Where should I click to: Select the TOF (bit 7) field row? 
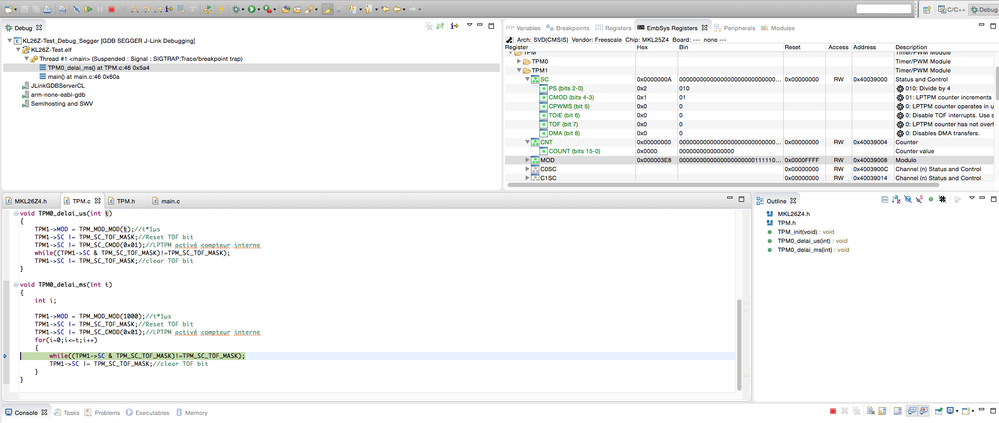[x=749, y=124]
